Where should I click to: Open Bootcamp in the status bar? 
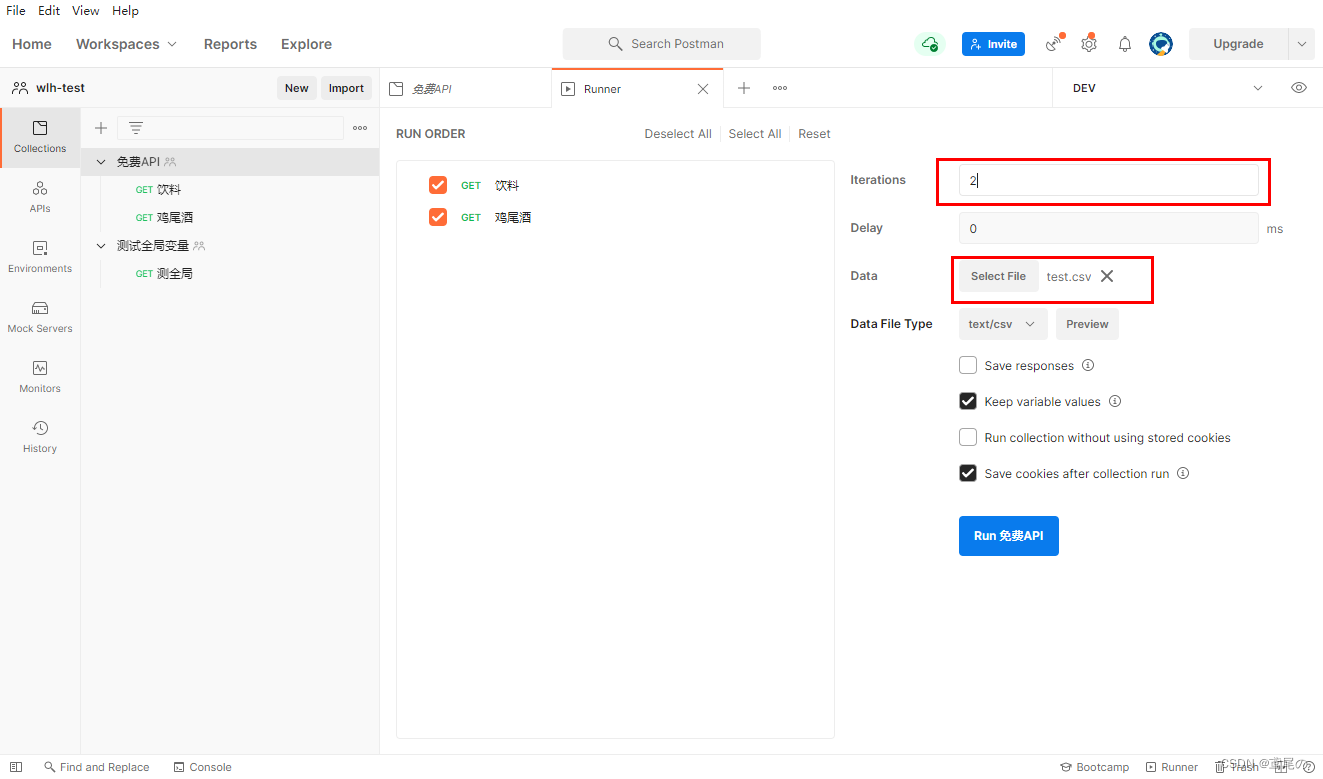pos(1094,767)
